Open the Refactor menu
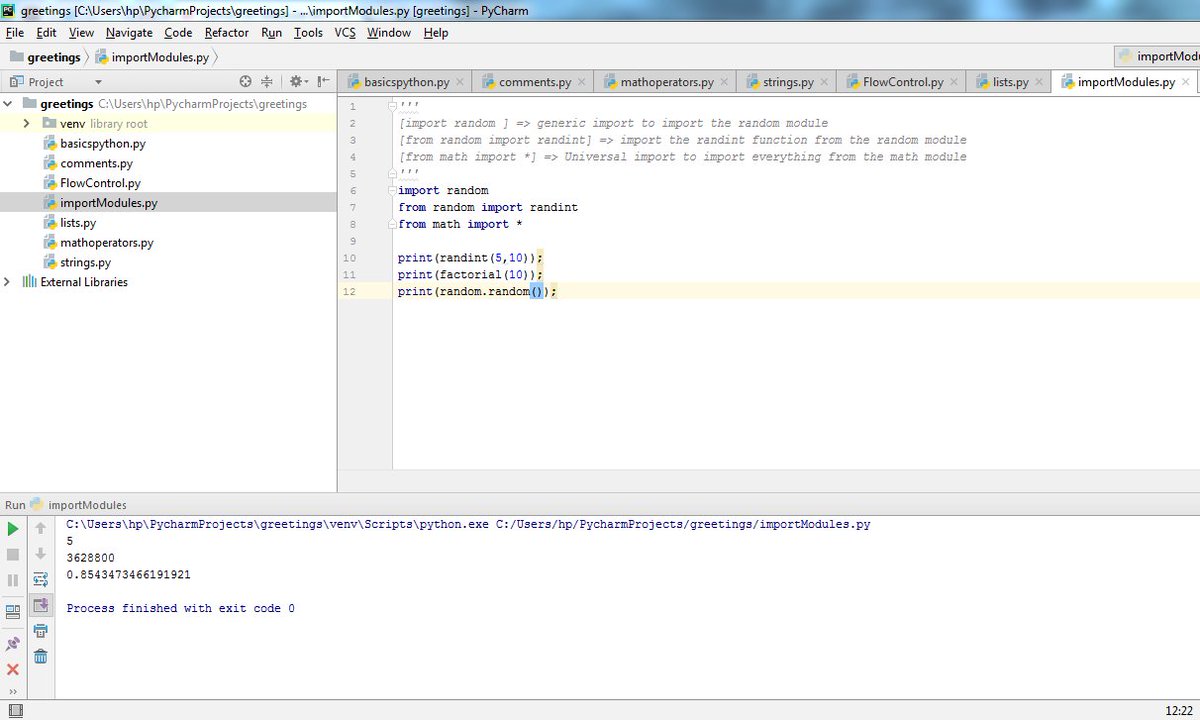 click(227, 33)
